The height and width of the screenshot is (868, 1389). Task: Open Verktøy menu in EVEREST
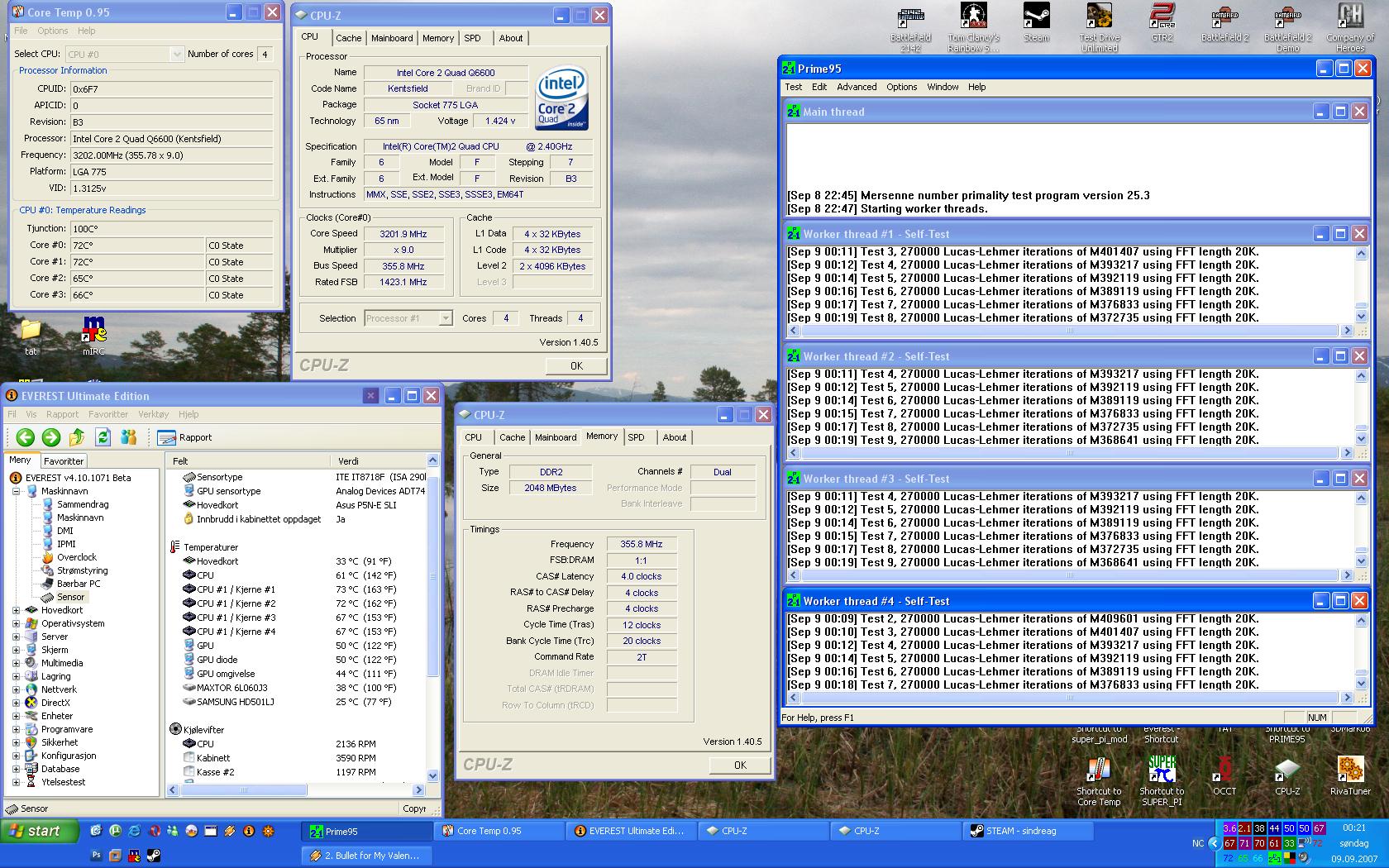(153, 414)
